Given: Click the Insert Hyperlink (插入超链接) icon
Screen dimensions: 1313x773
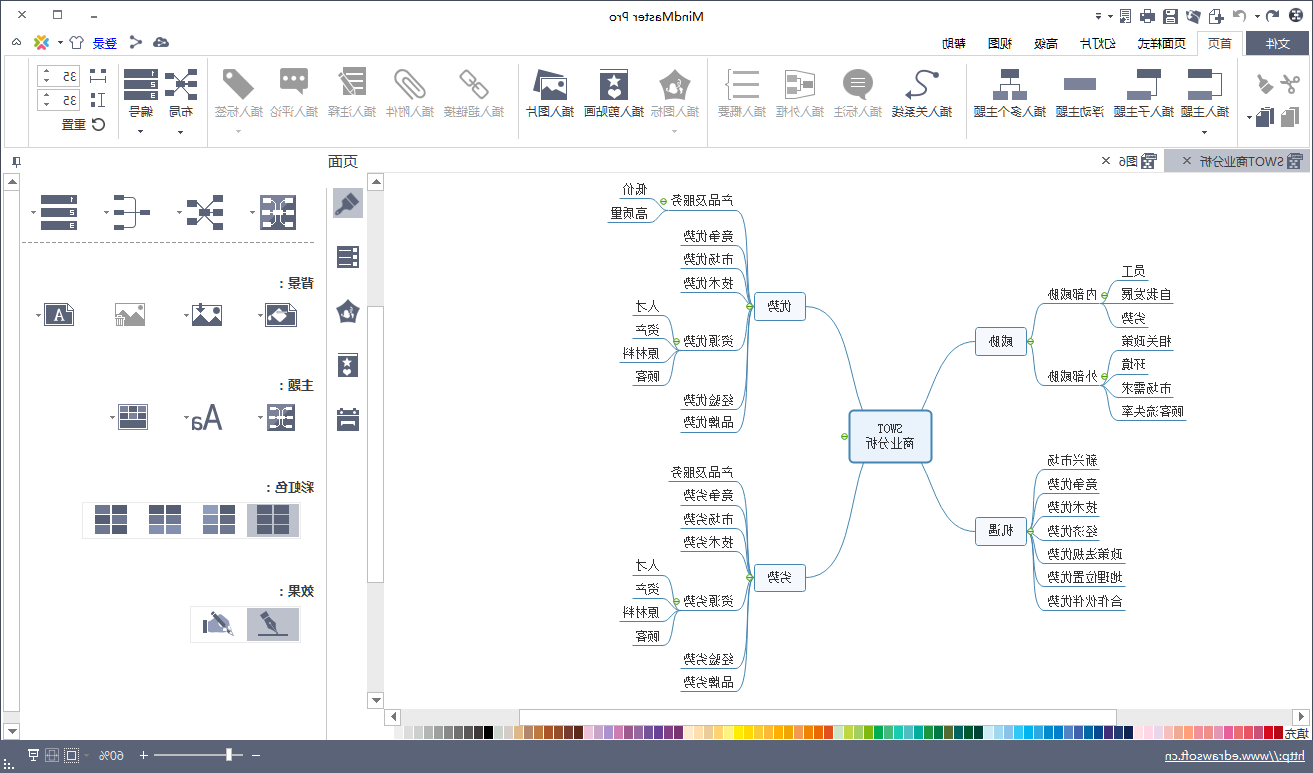Looking at the screenshot, I should click(473, 85).
